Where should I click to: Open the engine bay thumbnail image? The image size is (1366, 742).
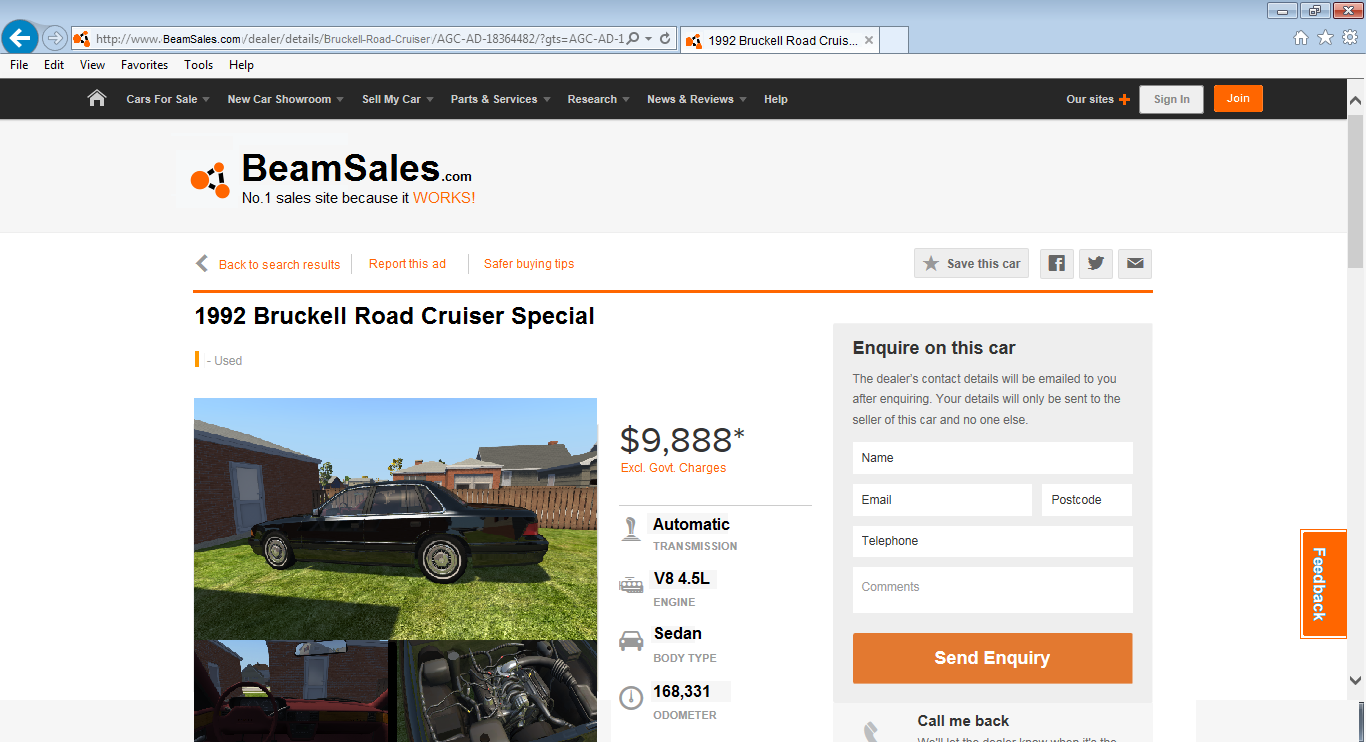(x=497, y=691)
